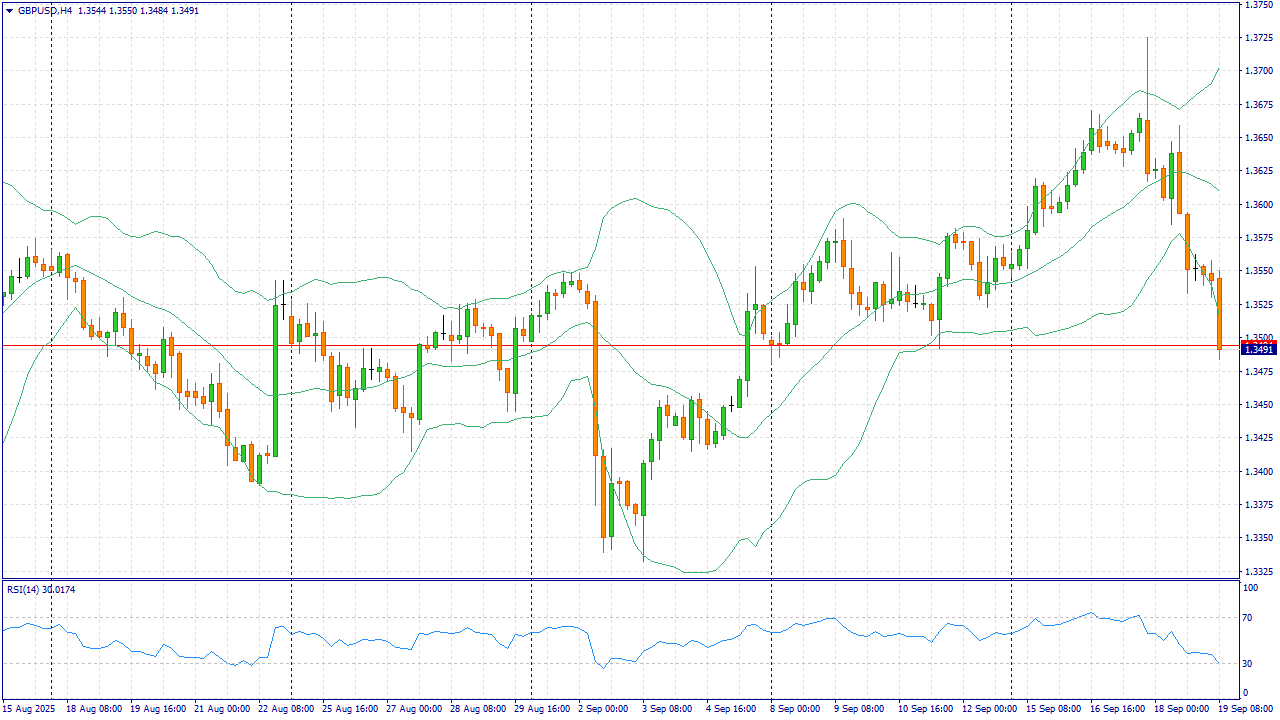Click the 2 Sep 00:00 time label

pos(603,708)
